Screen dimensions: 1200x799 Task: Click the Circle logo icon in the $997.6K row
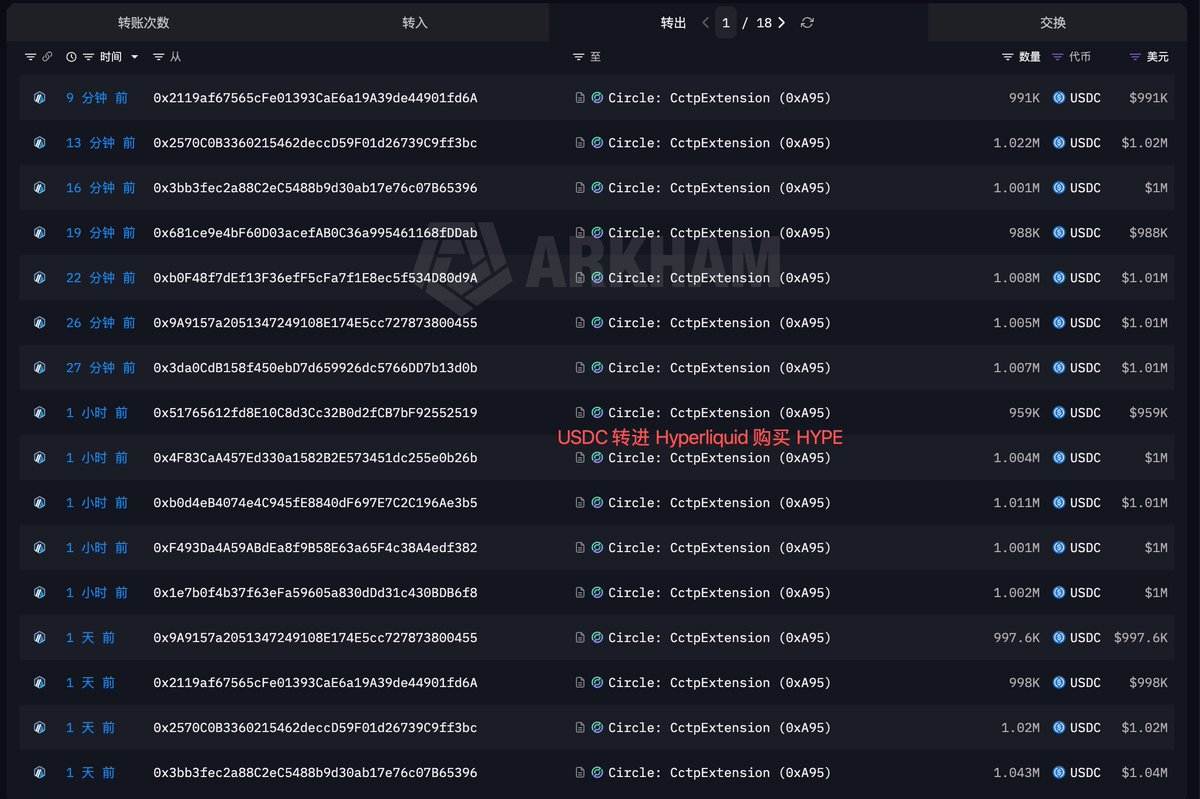(597, 638)
